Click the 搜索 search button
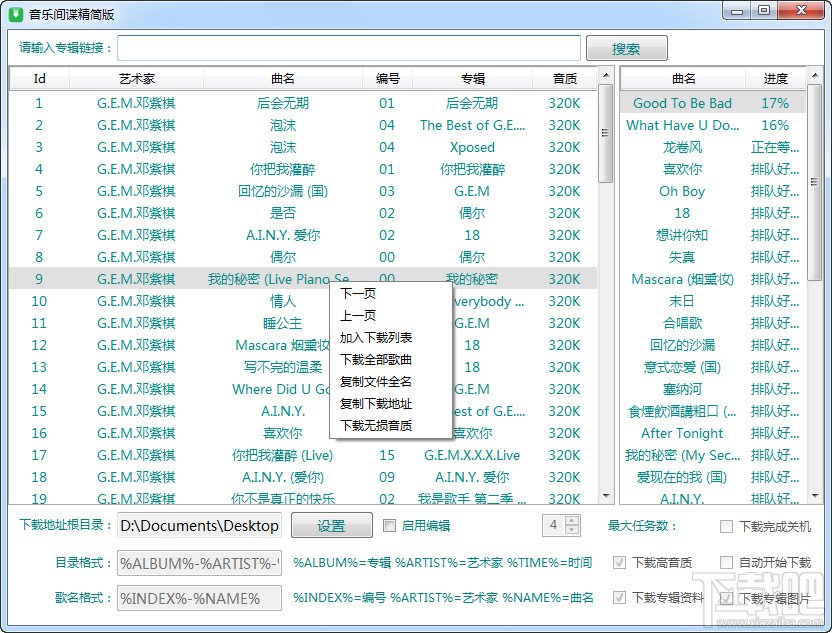This screenshot has width=832, height=633. tap(627, 49)
